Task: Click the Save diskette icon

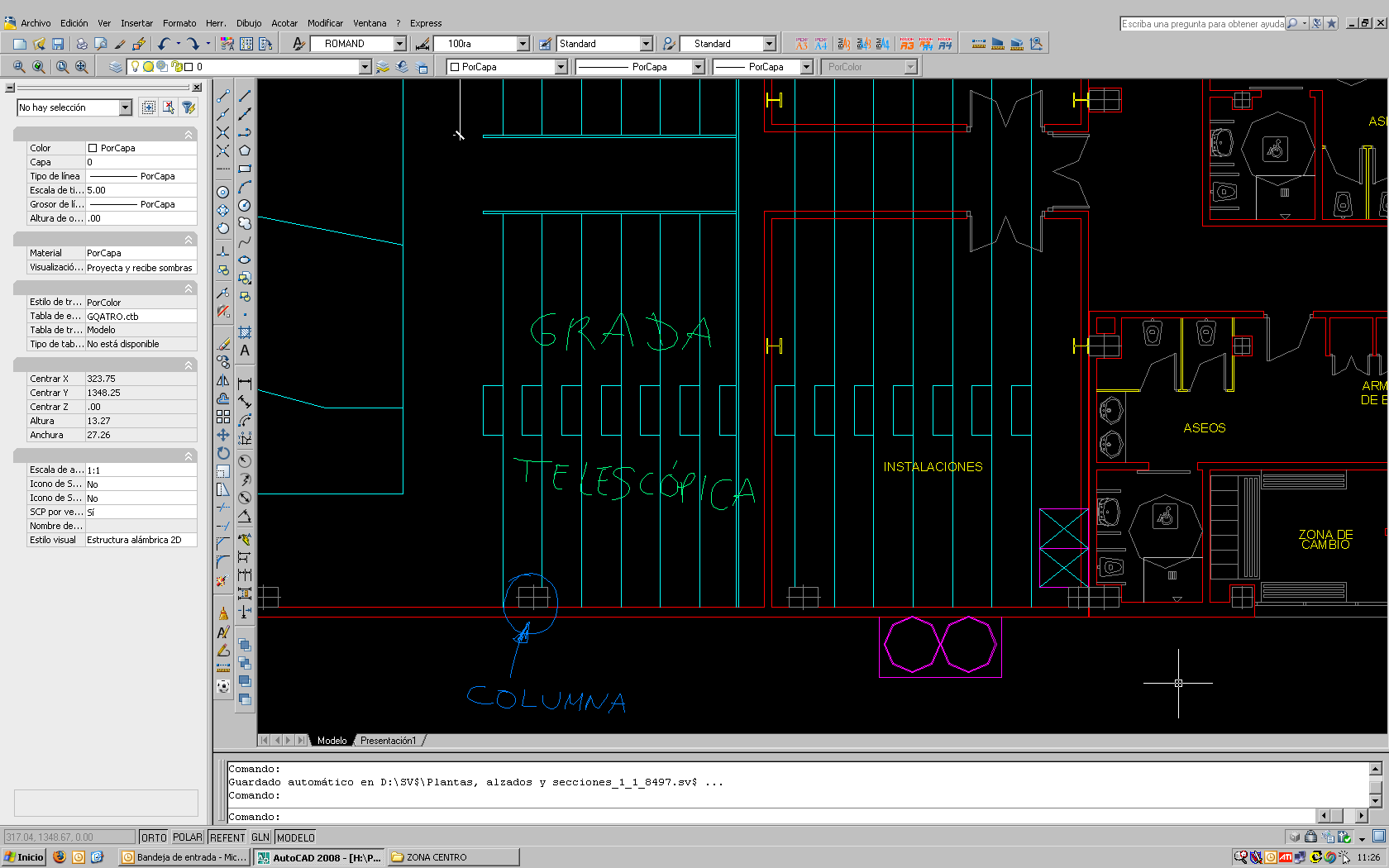Action: pos(58,44)
